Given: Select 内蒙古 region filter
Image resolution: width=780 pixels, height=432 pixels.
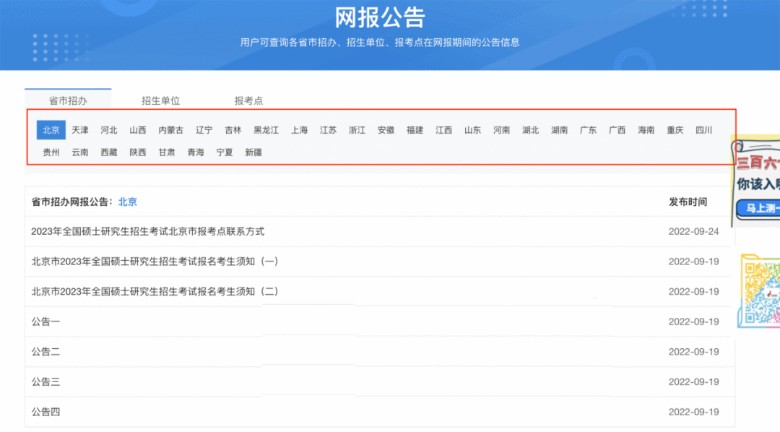Looking at the screenshot, I should click(x=171, y=130).
